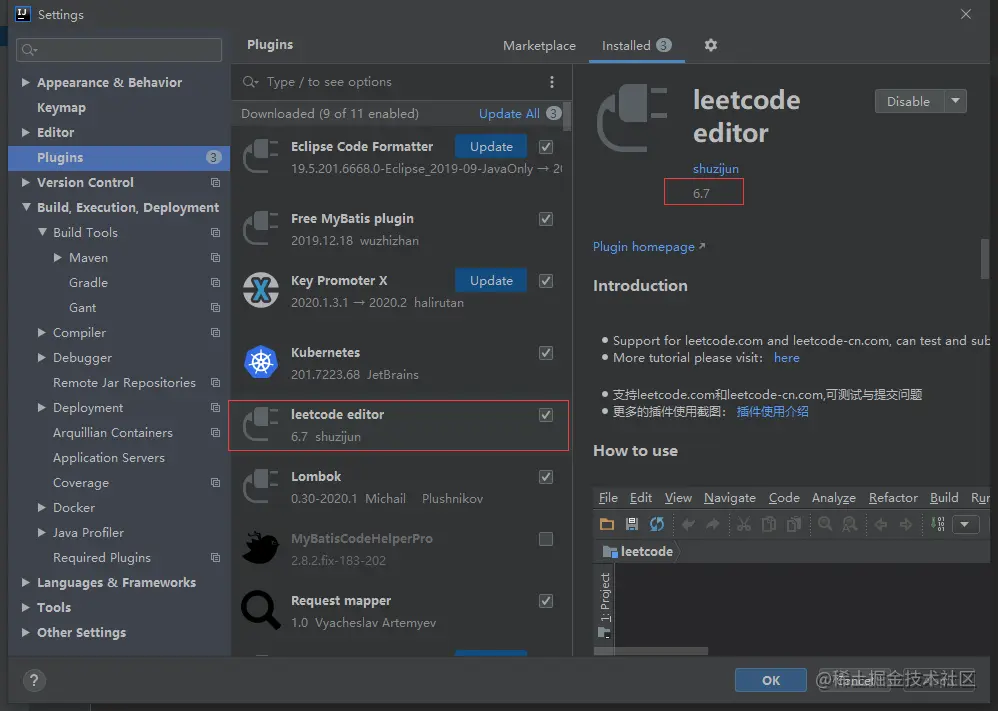998x711 pixels.
Task: Click the help question mark button
Action: tap(34, 680)
